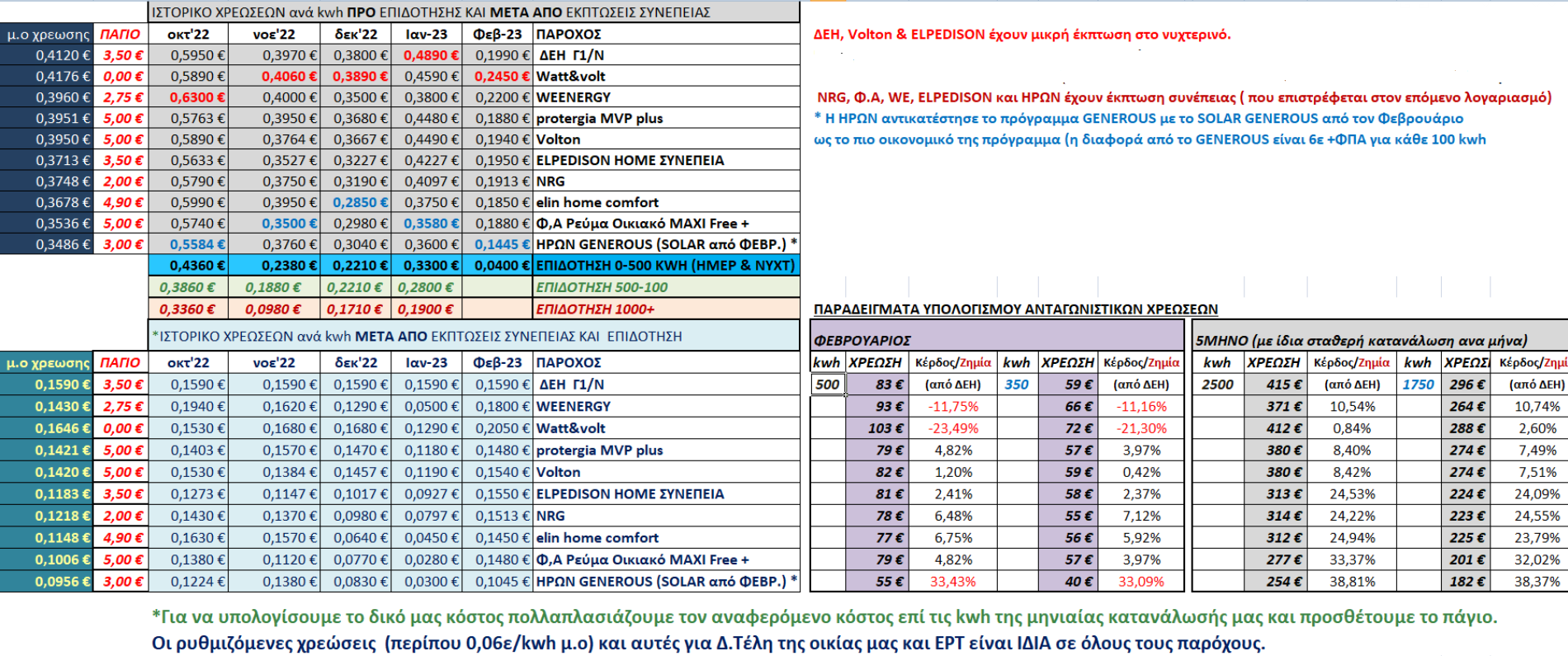Click the red 0,0980 € cell

point(274,309)
